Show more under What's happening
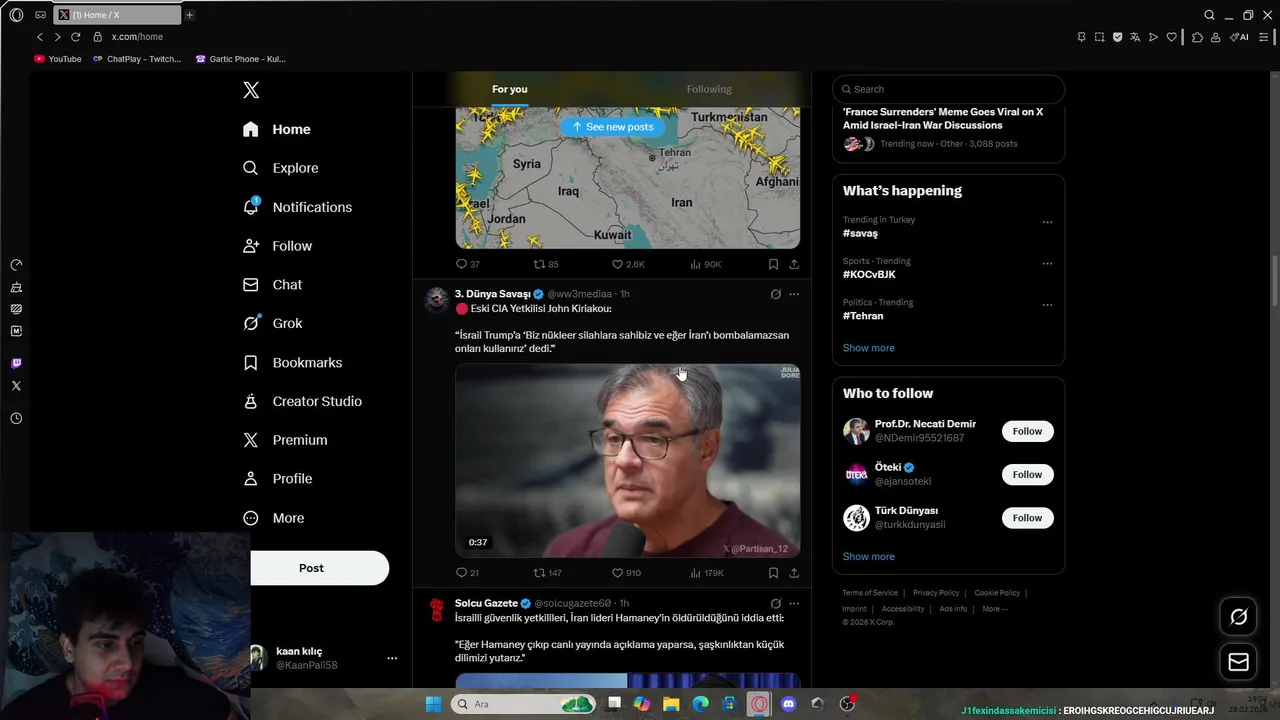1280x720 pixels. [869, 348]
